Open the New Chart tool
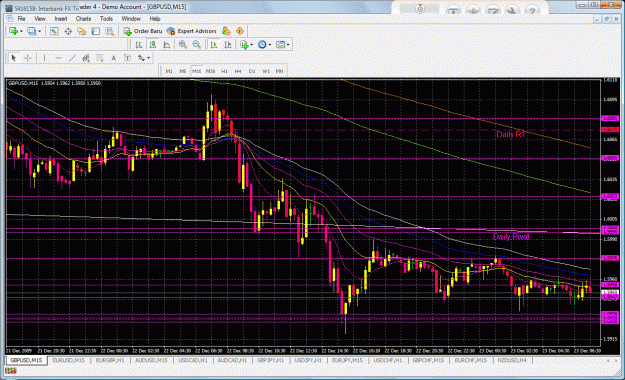 (13, 31)
